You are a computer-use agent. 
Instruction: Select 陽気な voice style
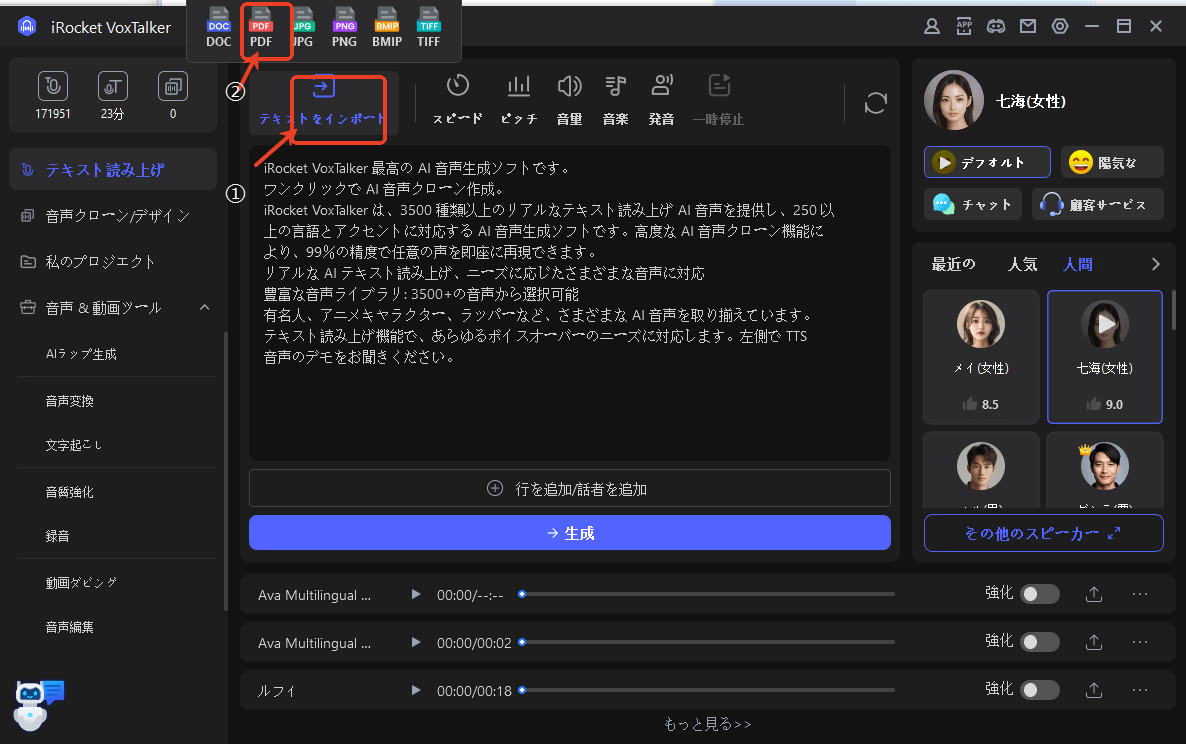(x=1112, y=162)
